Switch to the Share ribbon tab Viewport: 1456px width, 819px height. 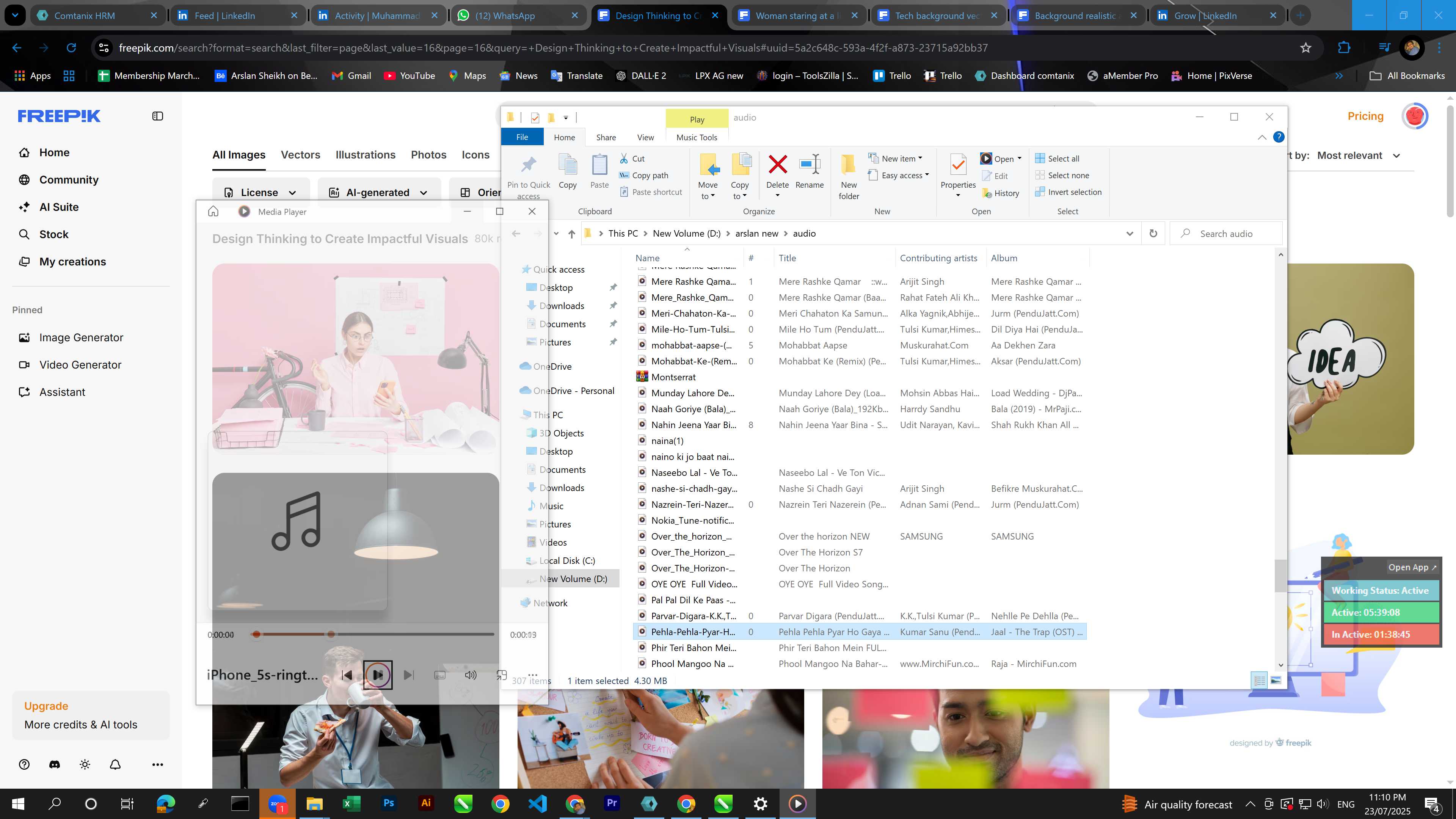(606, 137)
